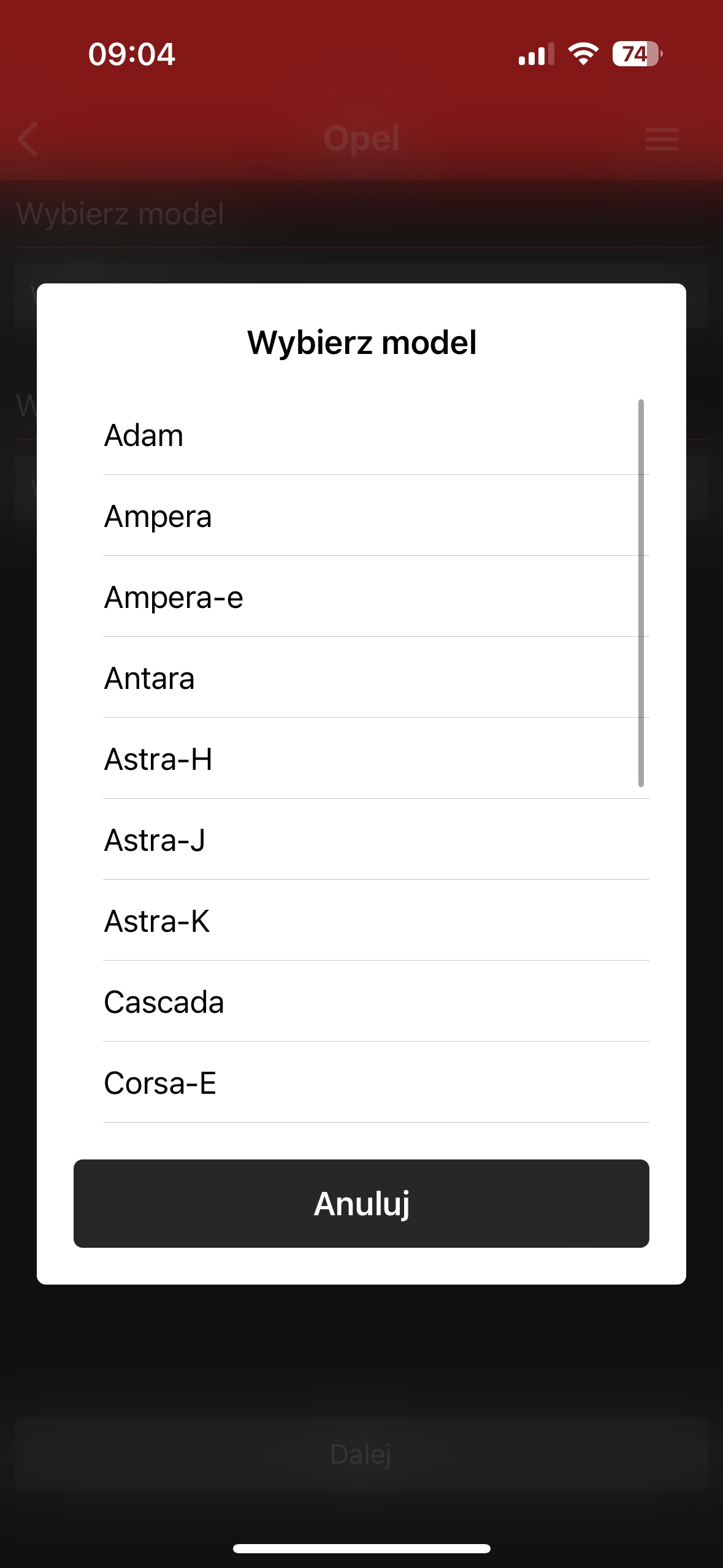
Task: Tap the back arrow icon
Action: (x=28, y=139)
